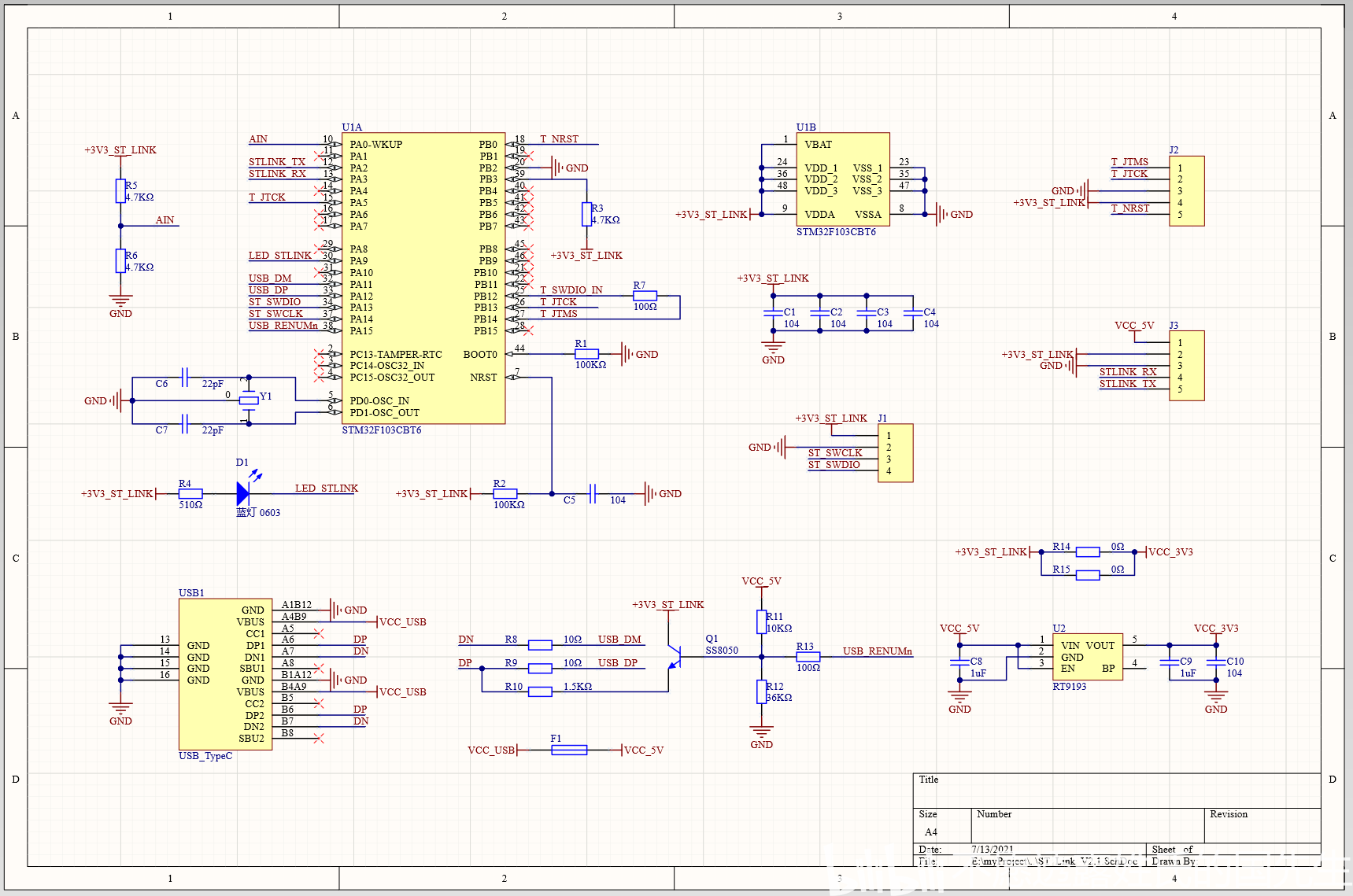
Task: Click the Number field in title block
Action: (x=1089, y=826)
